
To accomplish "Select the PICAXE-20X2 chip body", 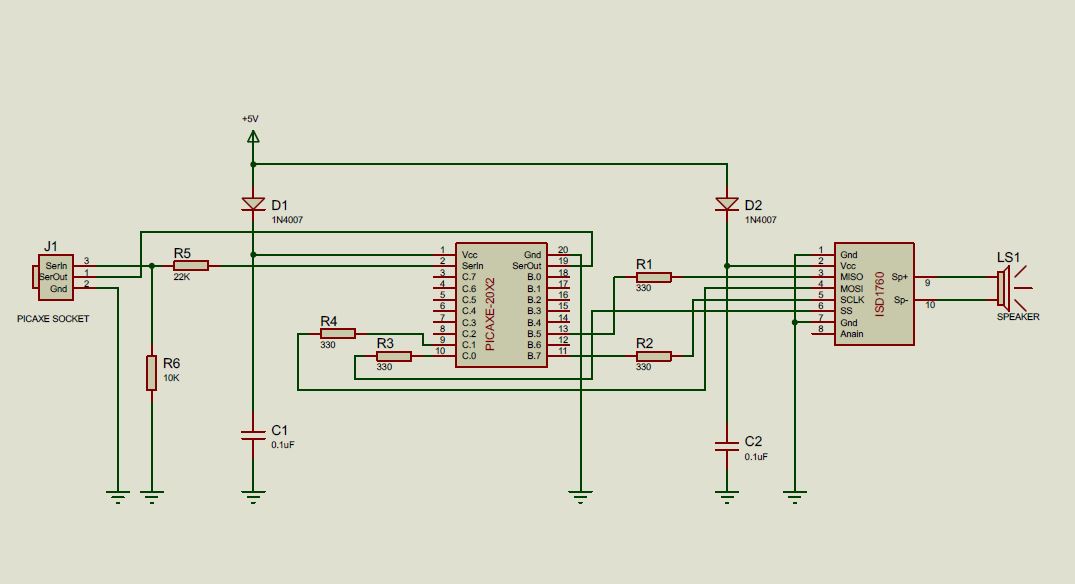I will pos(501,305).
